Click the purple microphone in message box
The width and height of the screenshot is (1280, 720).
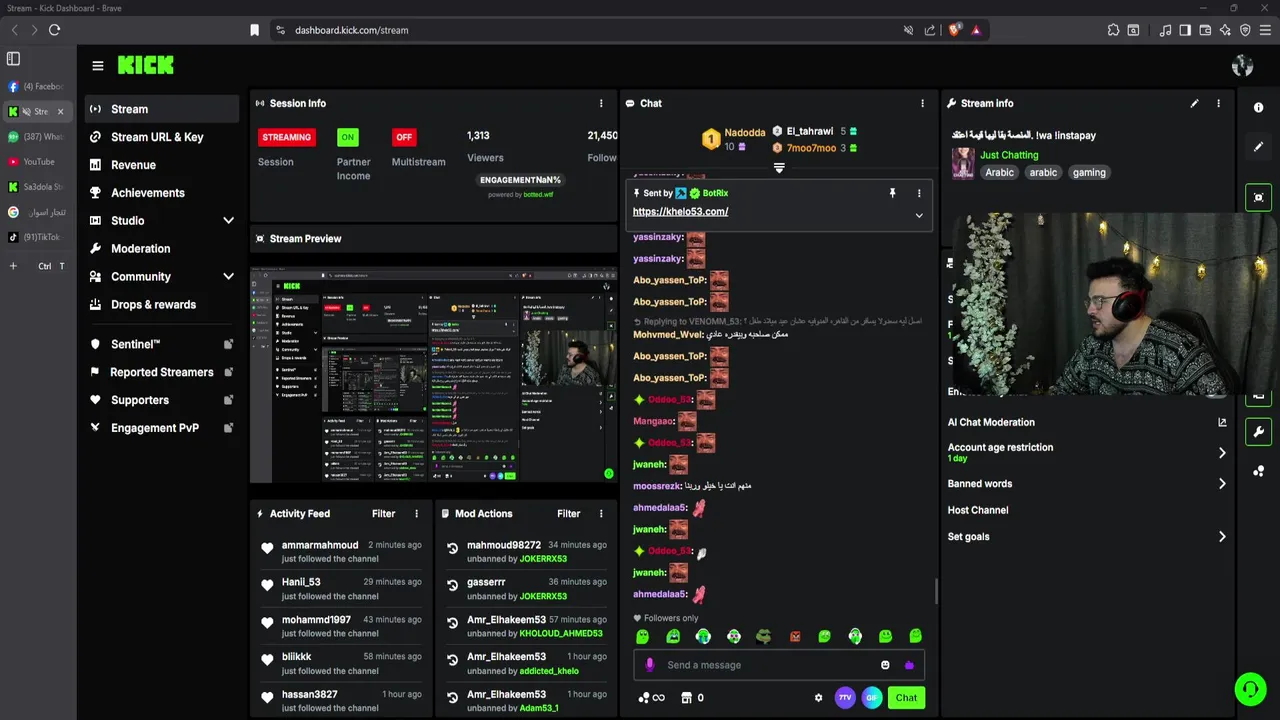650,665
